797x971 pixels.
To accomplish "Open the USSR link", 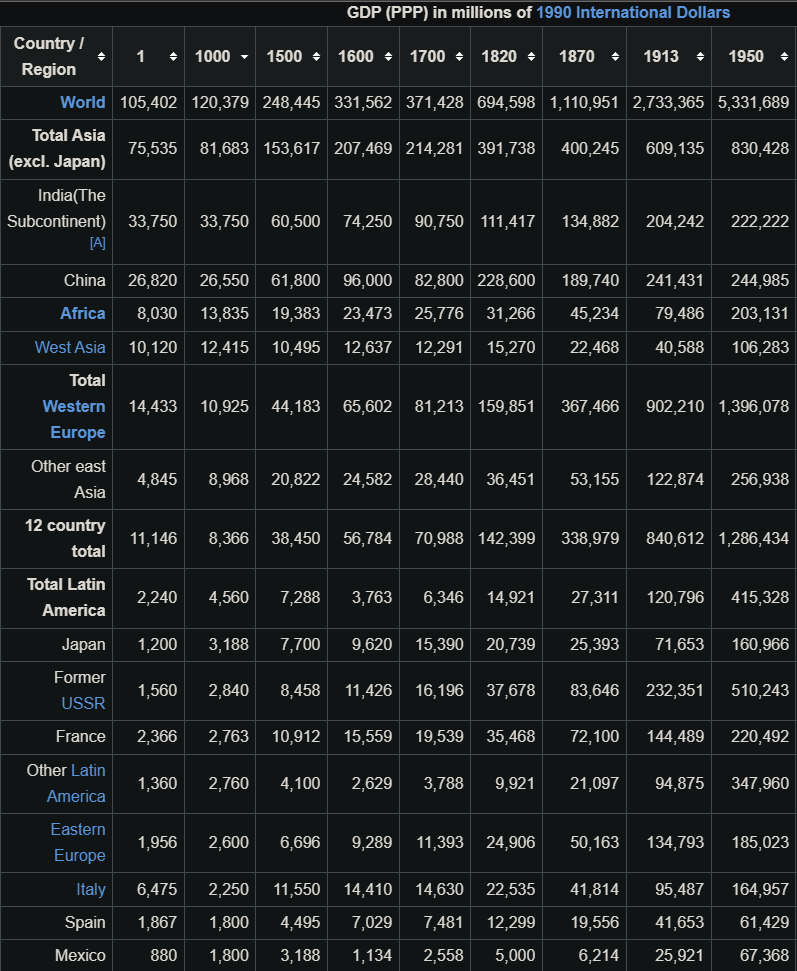I will coord(83,703).
